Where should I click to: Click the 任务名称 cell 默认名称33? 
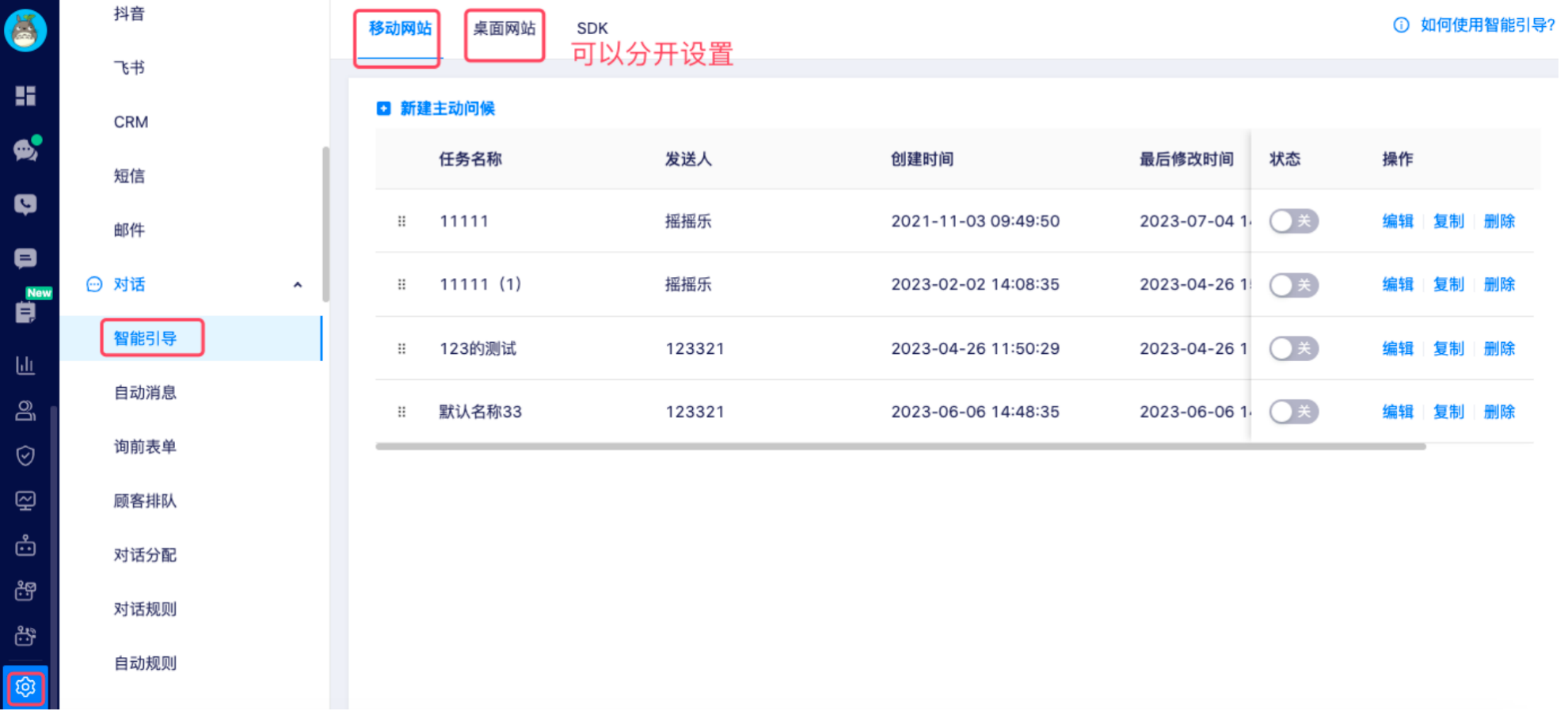click(481, 412)
